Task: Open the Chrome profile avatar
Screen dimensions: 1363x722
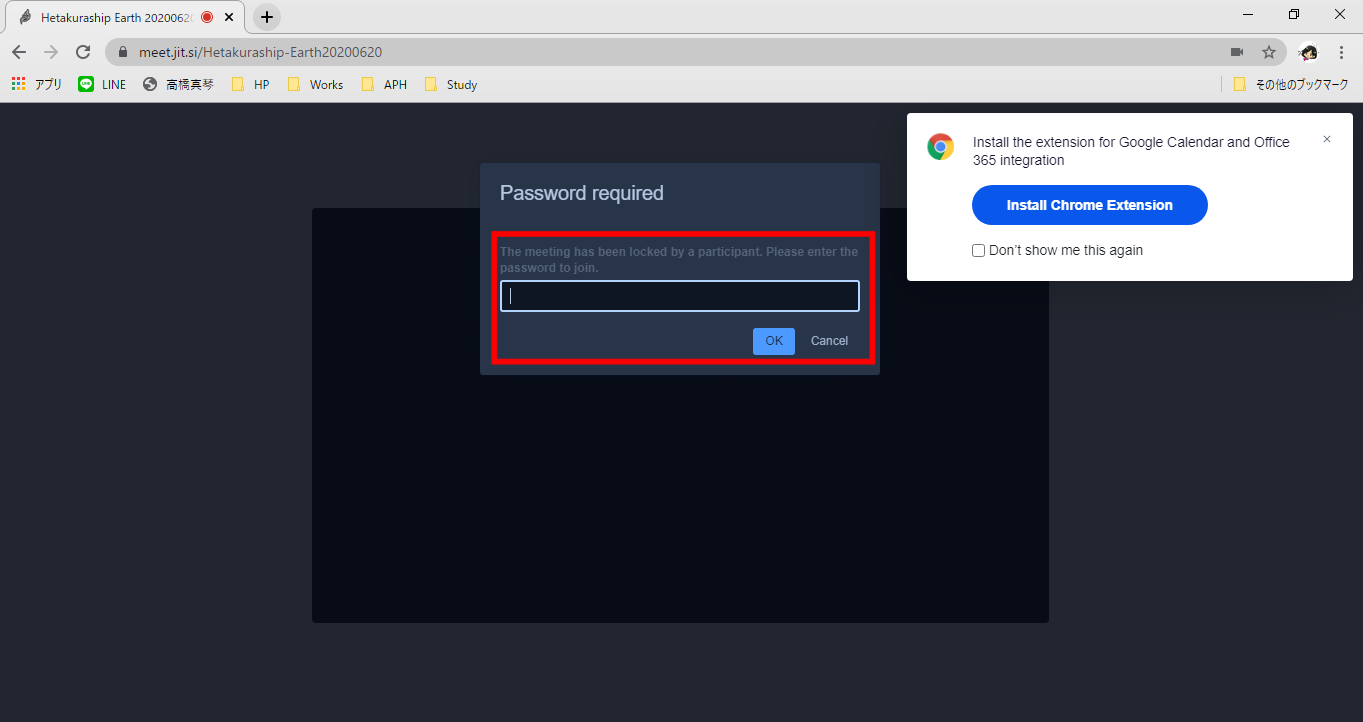Action: [1308, 52]
